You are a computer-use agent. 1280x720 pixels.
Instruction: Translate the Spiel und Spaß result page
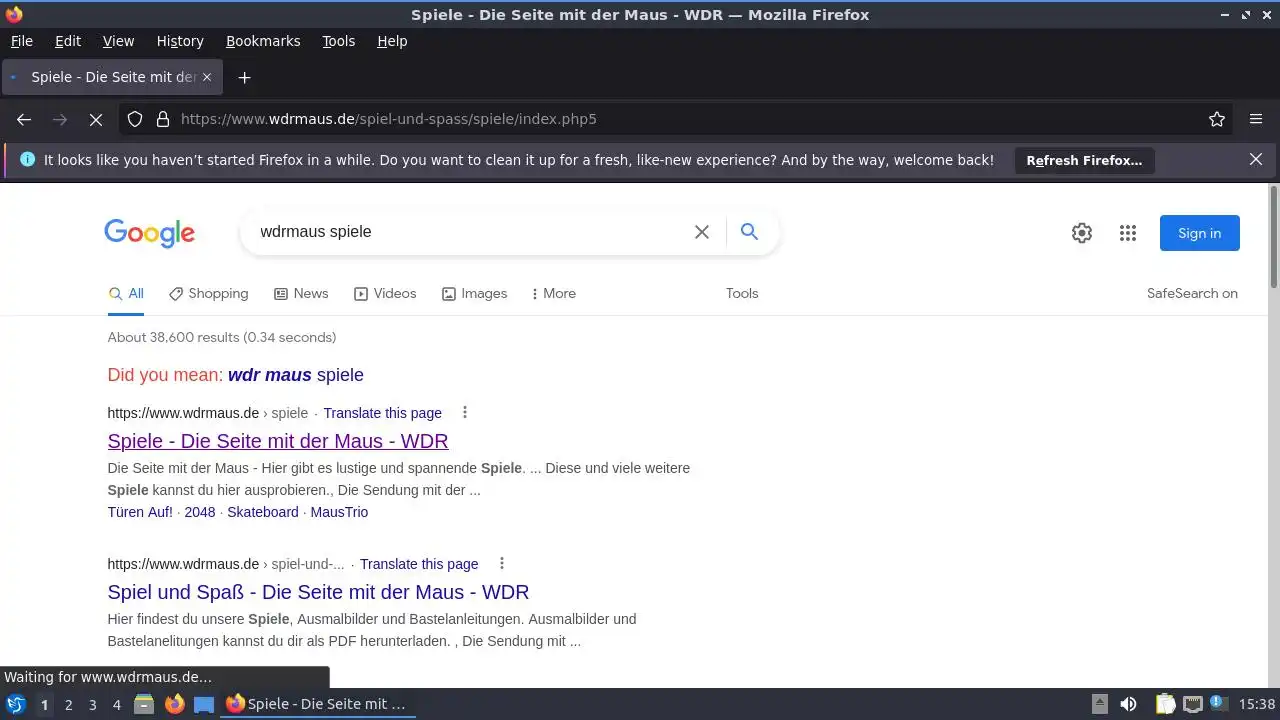(x=419, y=564)
